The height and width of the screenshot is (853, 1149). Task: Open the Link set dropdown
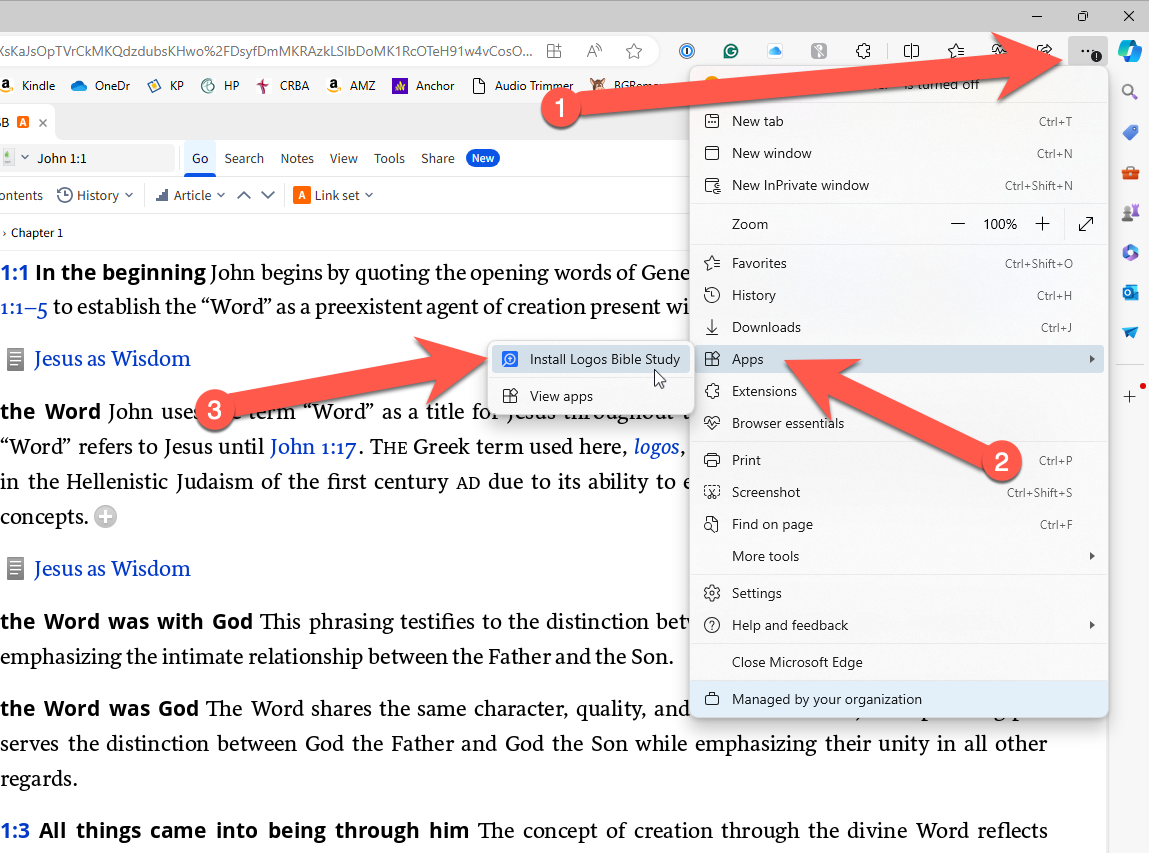click(x=333, y=195)
